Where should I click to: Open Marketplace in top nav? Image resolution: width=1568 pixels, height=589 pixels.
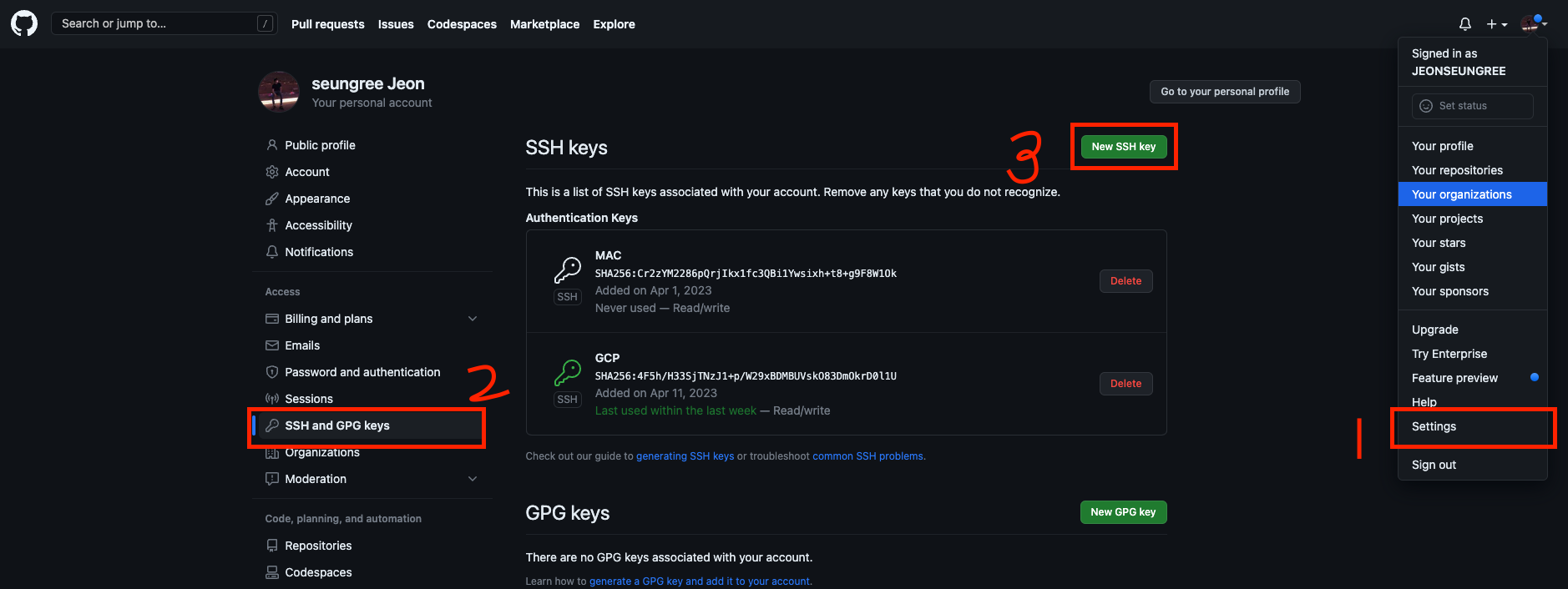coord(545,24)
